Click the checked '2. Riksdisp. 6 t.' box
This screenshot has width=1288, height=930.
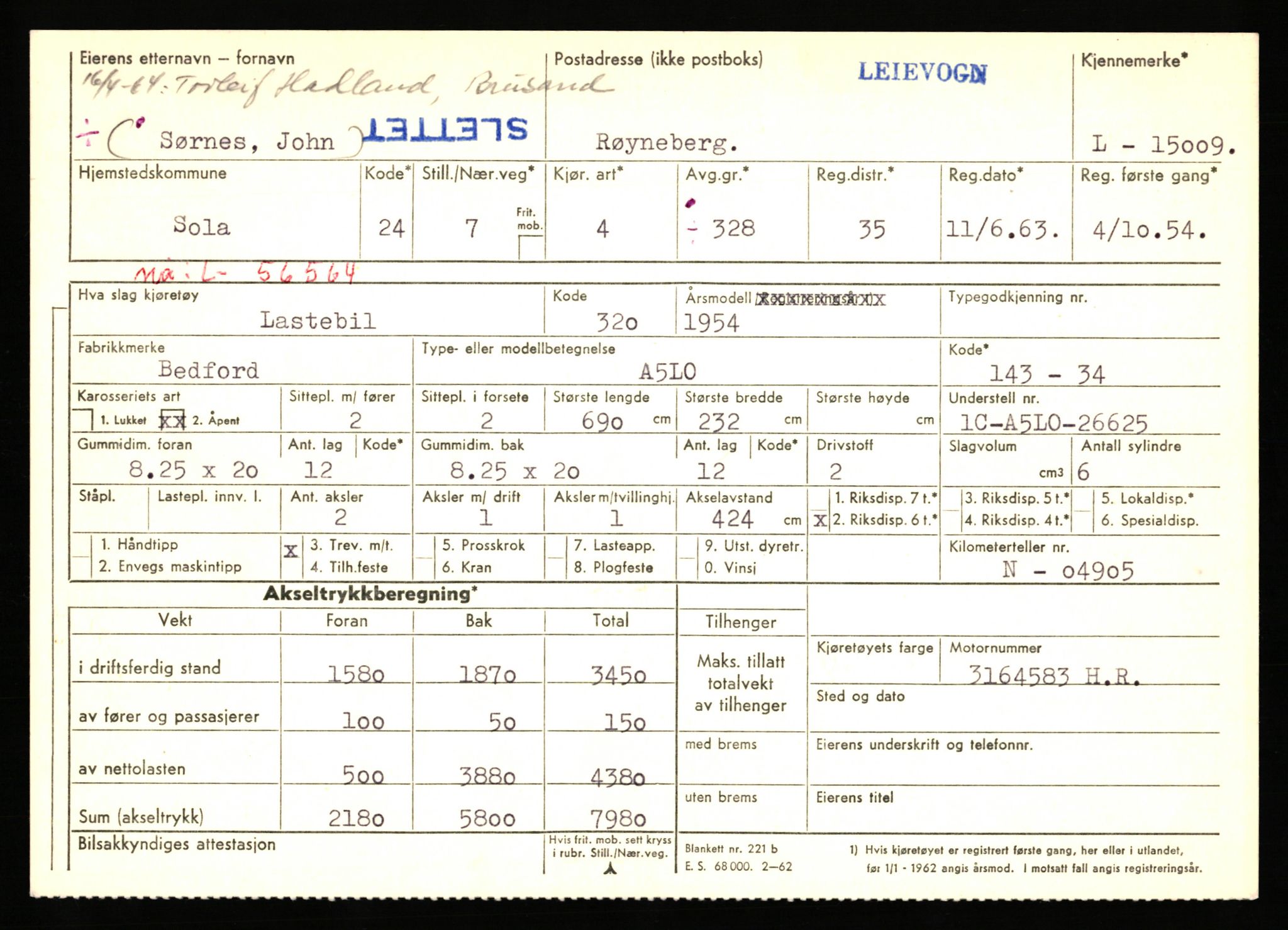pyautogui.click(x=819, y=520)
